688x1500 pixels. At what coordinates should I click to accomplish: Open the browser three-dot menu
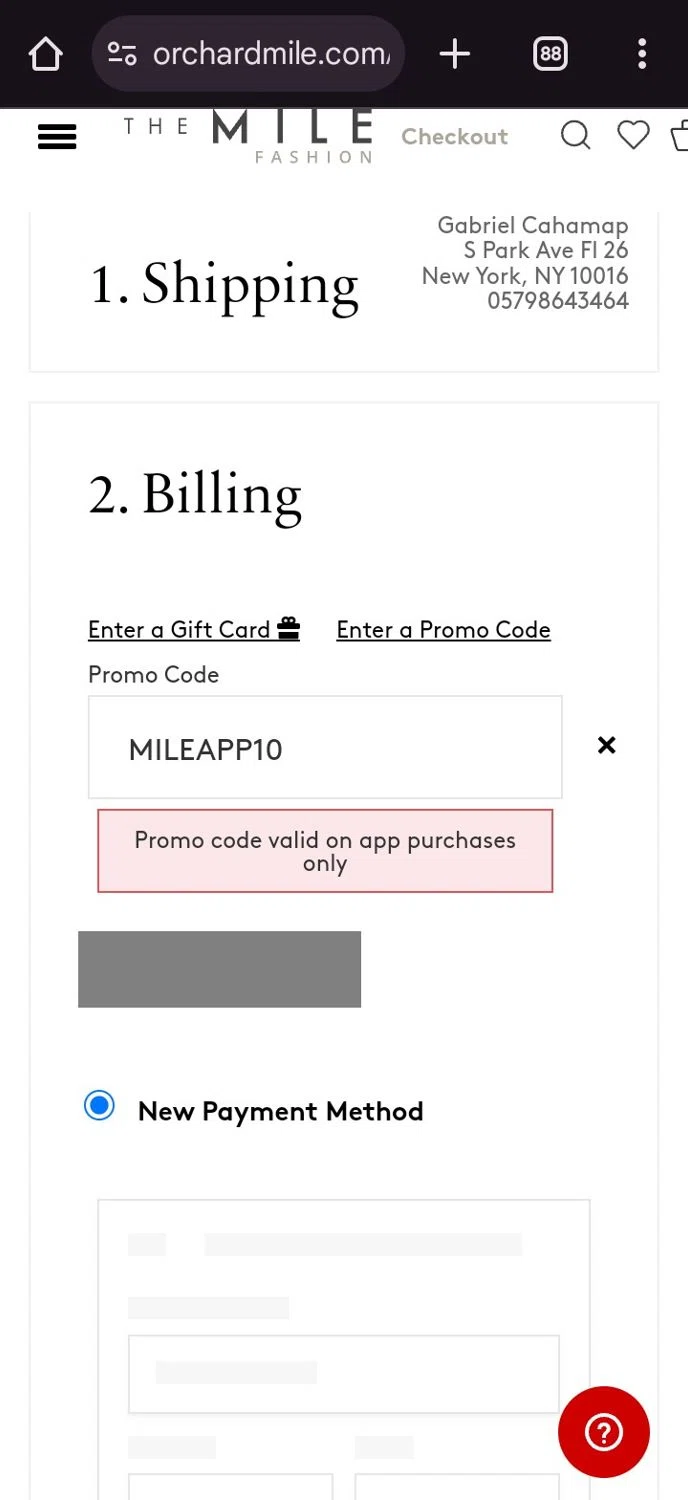point(641,54)
